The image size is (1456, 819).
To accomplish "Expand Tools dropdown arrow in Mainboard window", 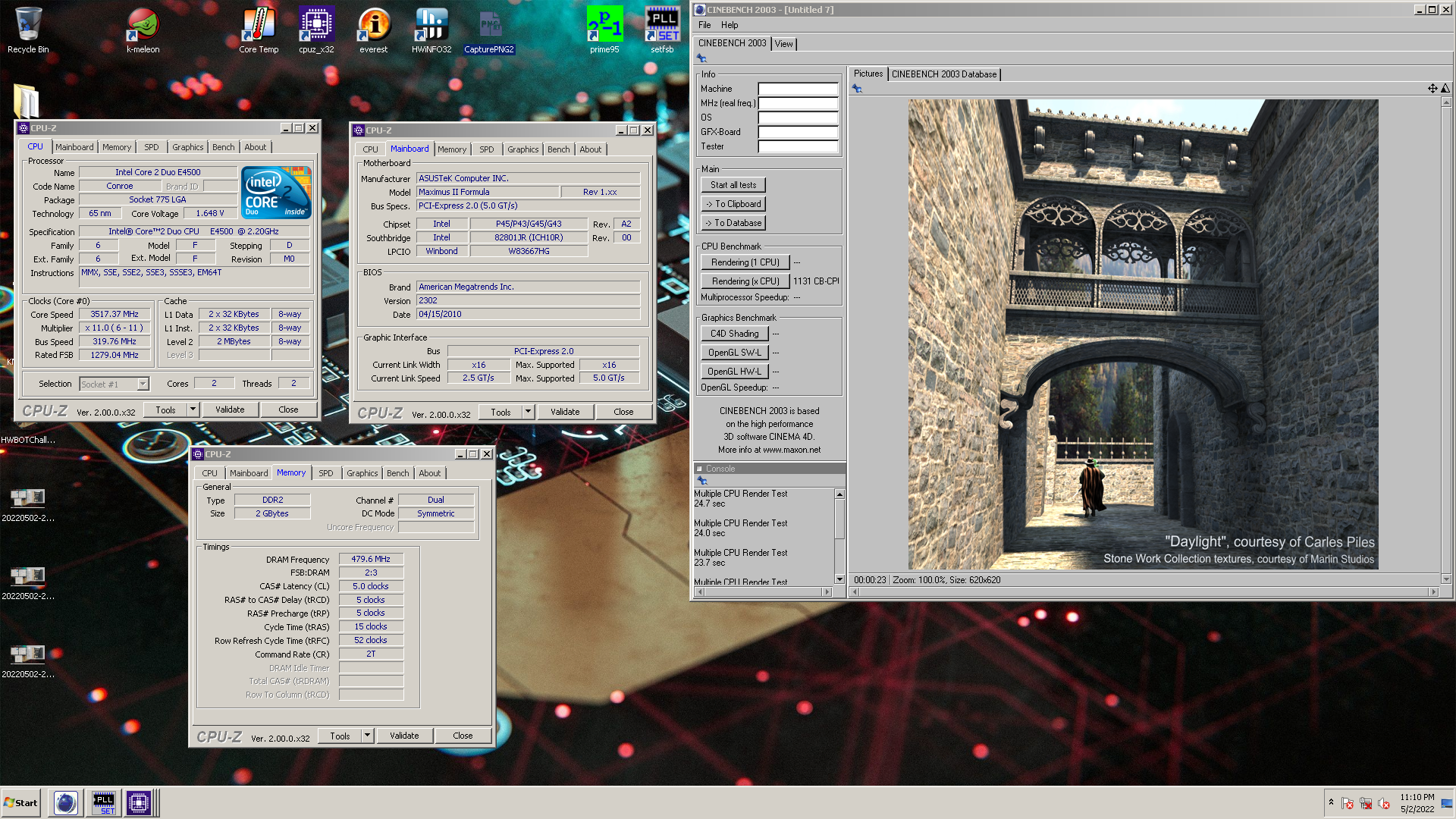I will (x=528, y=412).
